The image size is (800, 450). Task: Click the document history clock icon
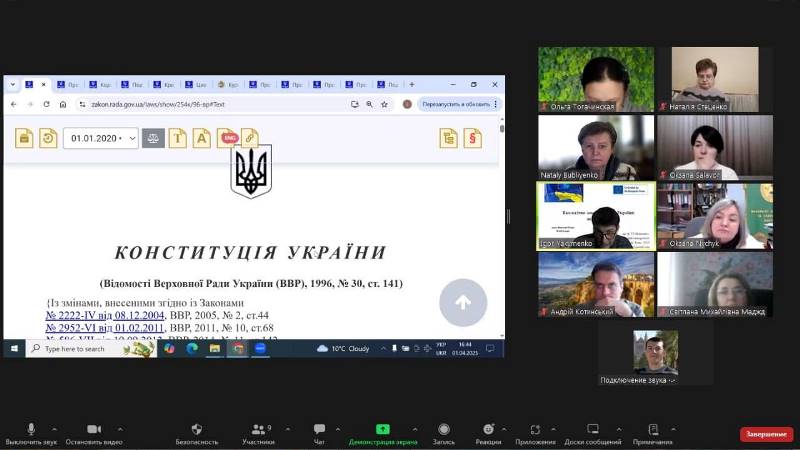(48, 138)
